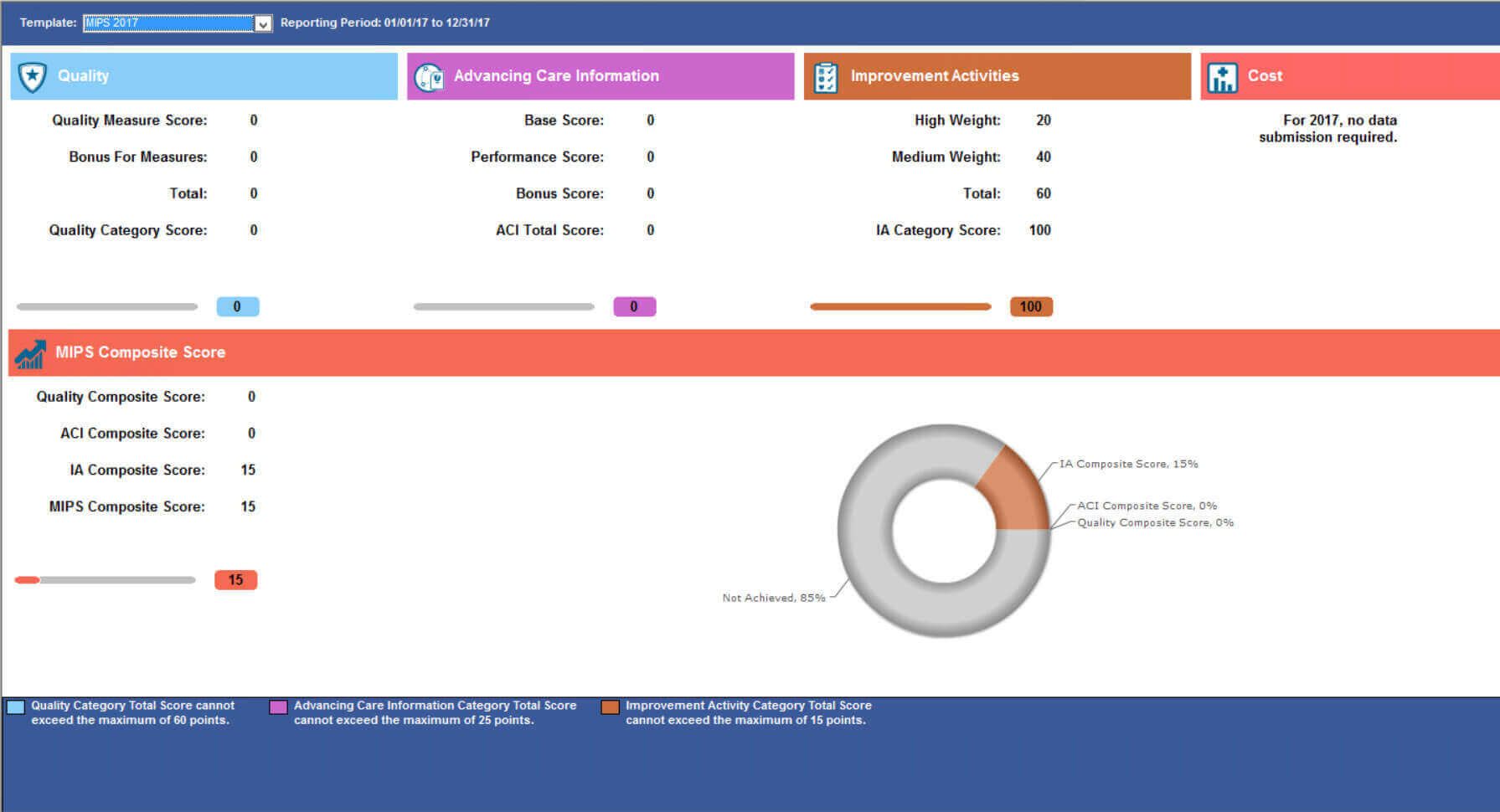Open the Quality section header
Image resolution: width=1500 pixels, height=812 pixels.
[x=204, y=76]
